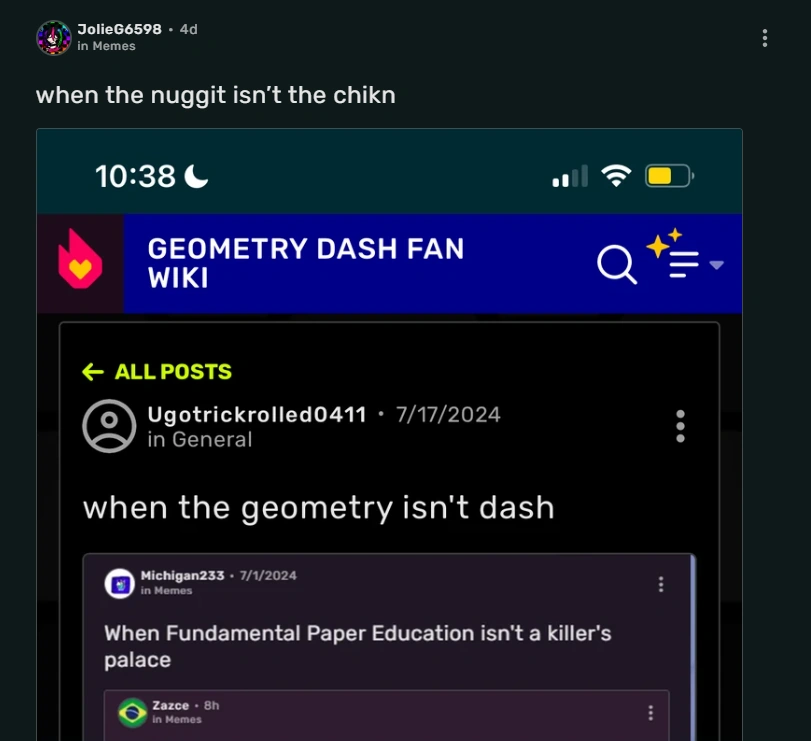
Task: Open three-dot menu on Ugotrickrolled0411's post
Action: coord(681,427)
